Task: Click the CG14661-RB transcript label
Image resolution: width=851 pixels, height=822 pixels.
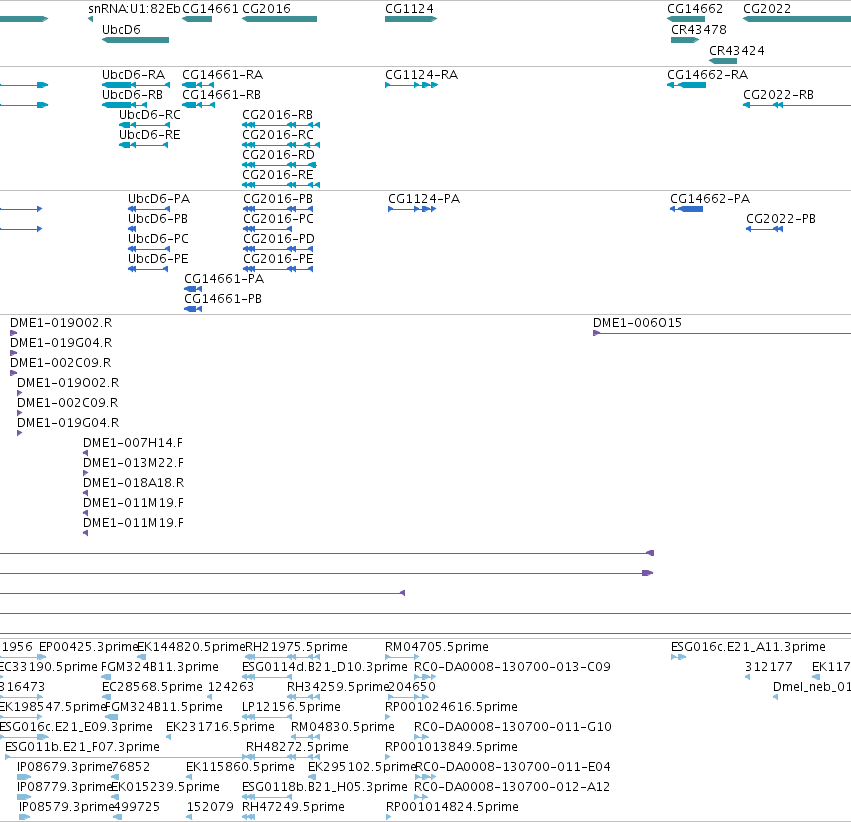Action: coord(221,95)
